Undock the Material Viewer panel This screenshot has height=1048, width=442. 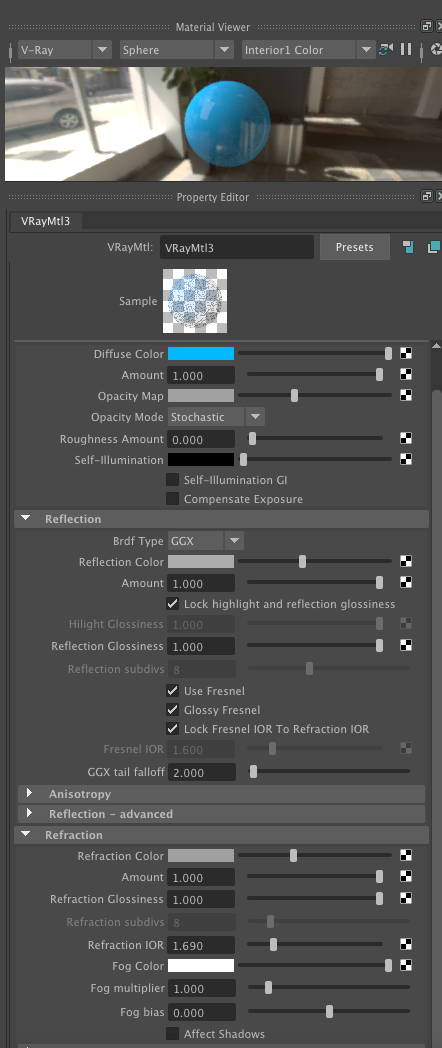(x=426, y=27)
